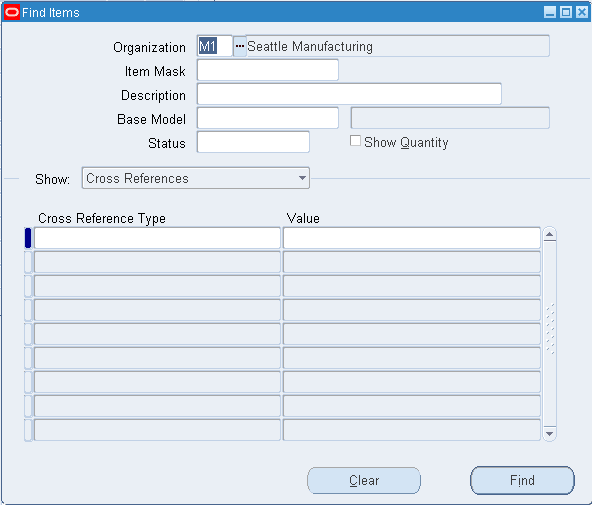Open the Organization list of values button

click(x=239, y=46)
